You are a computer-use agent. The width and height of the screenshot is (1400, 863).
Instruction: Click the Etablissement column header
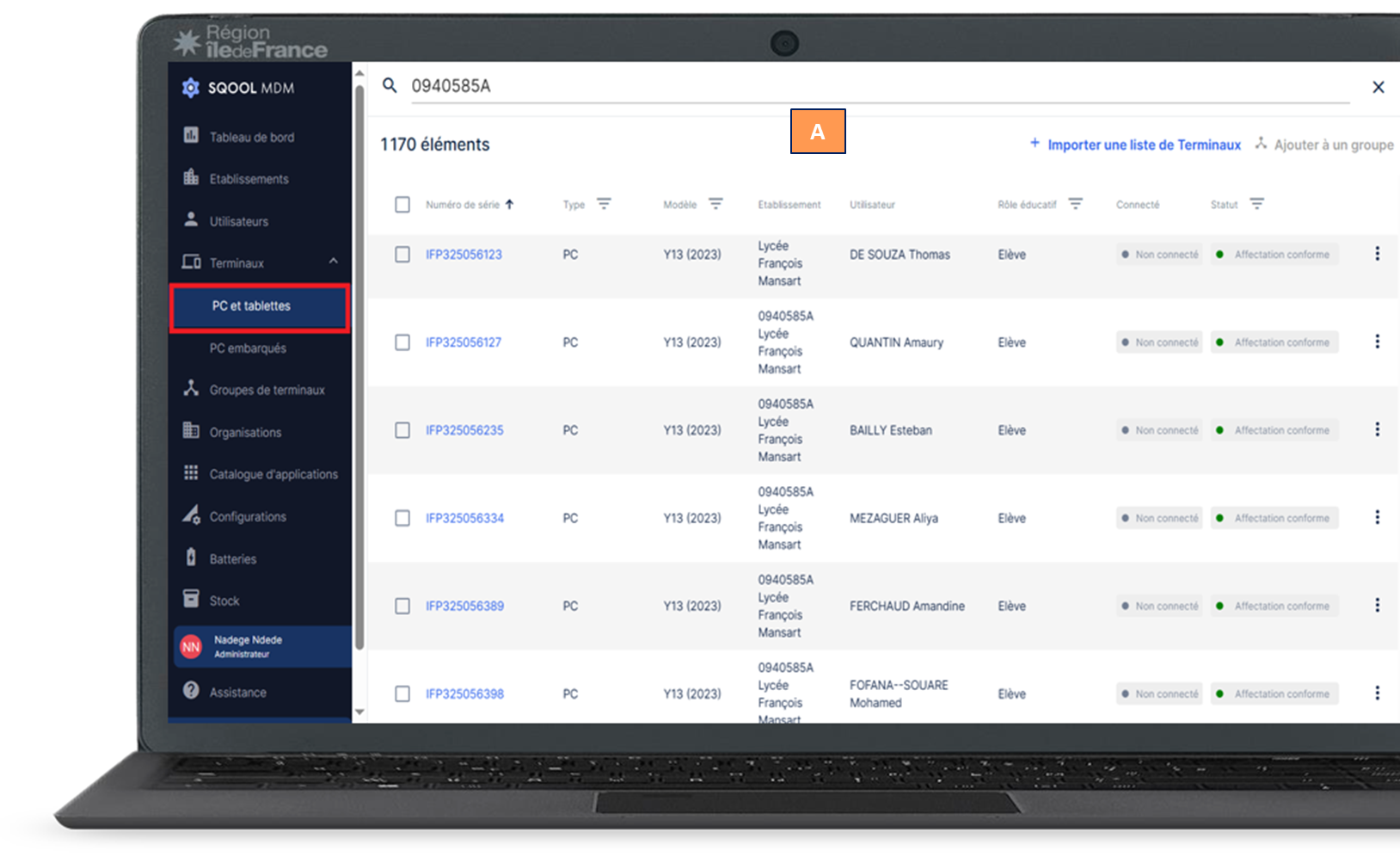[x=789, y=205]
